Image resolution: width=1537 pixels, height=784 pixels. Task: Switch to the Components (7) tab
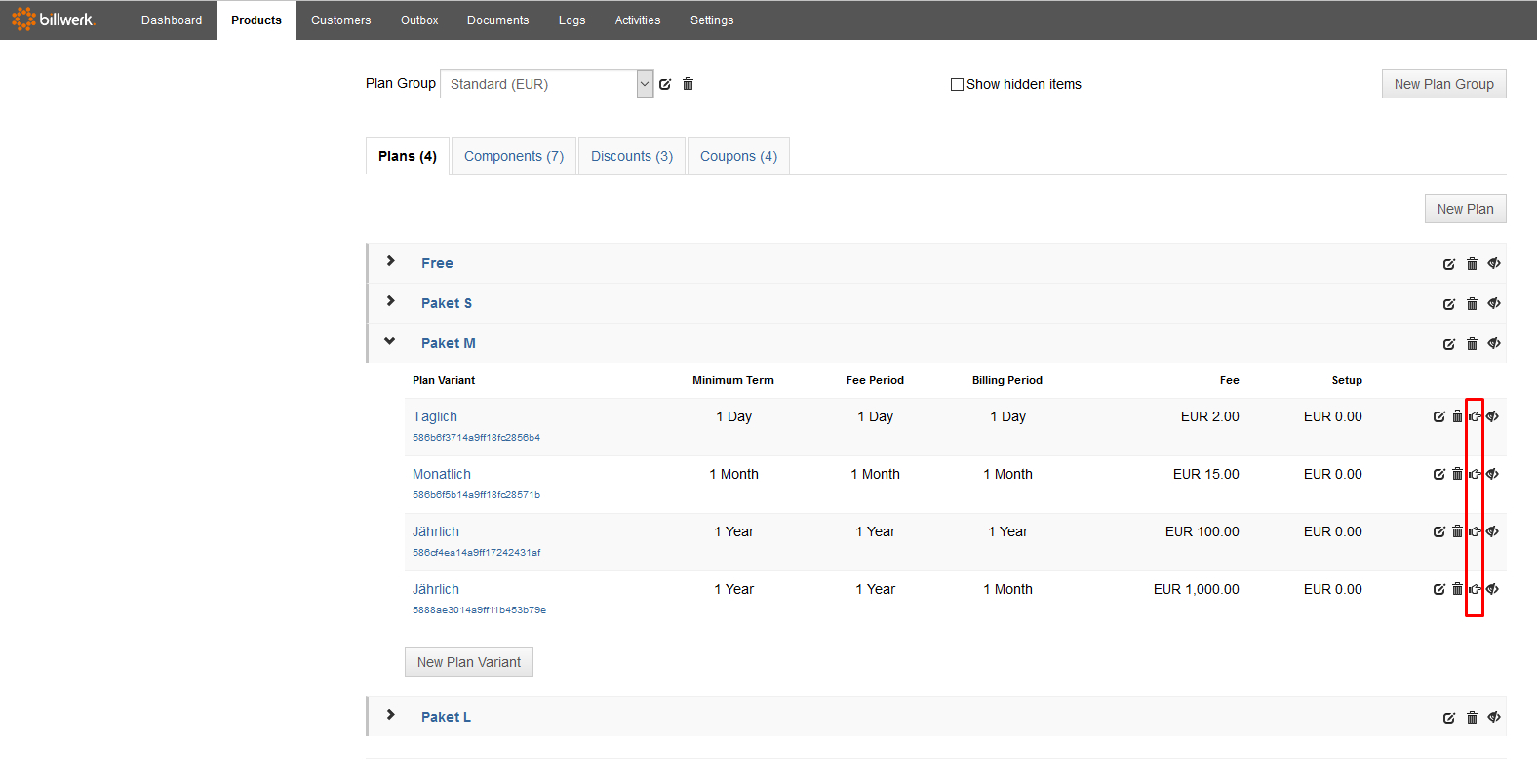pos(514,156)
